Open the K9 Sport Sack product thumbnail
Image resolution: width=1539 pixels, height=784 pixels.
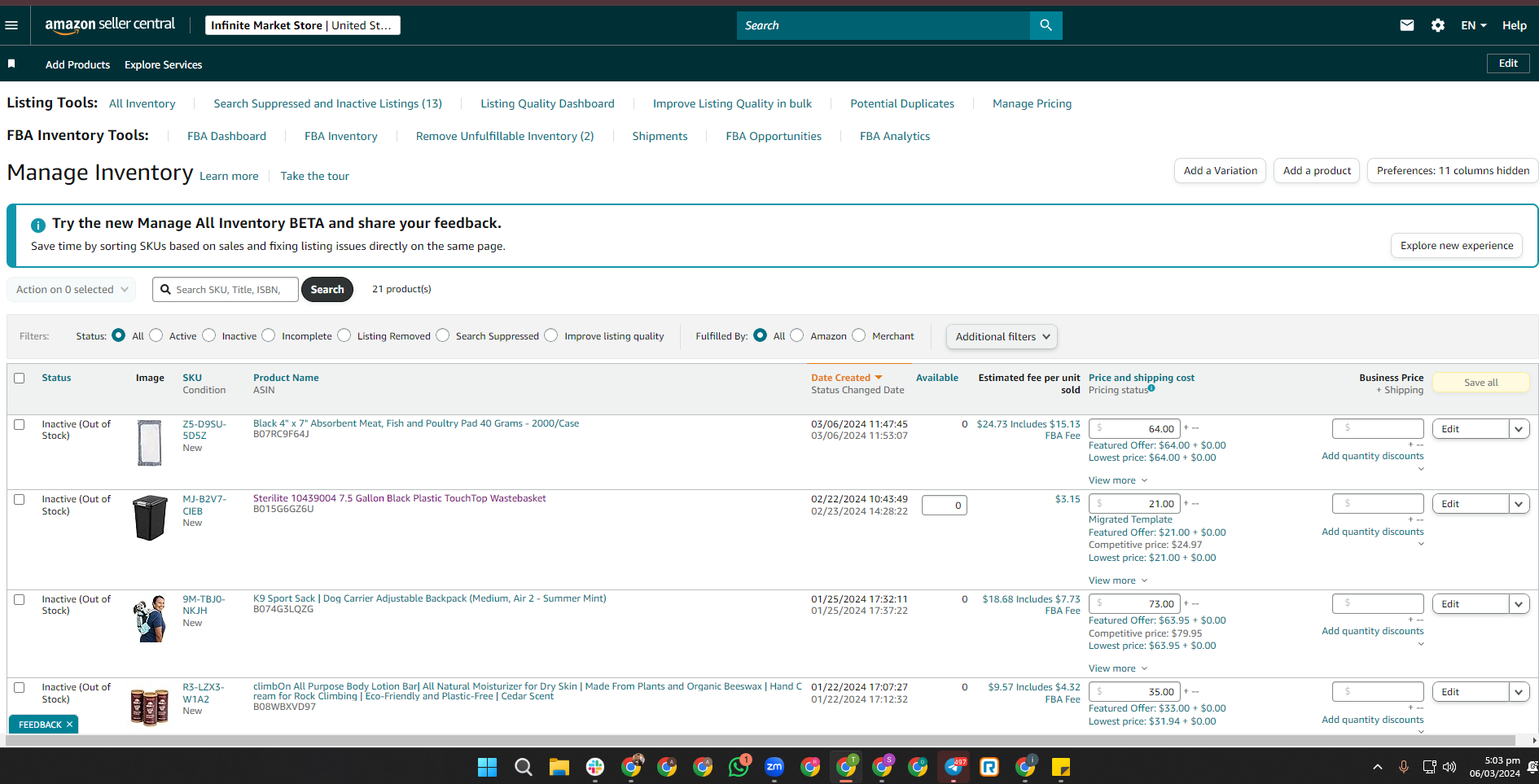[x=150, y=619]
